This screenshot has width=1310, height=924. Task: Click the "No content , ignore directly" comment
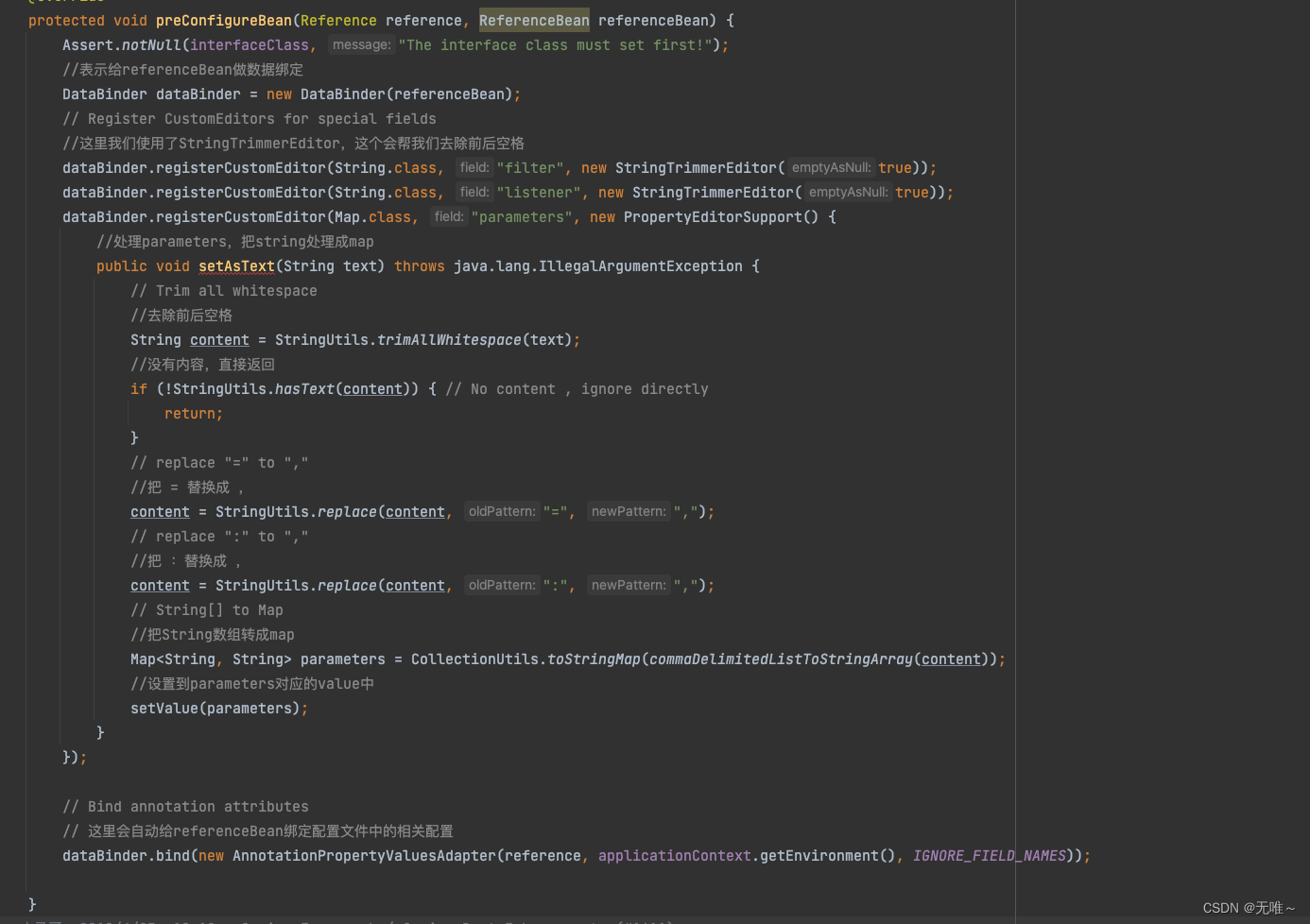[x=577, y=389]
